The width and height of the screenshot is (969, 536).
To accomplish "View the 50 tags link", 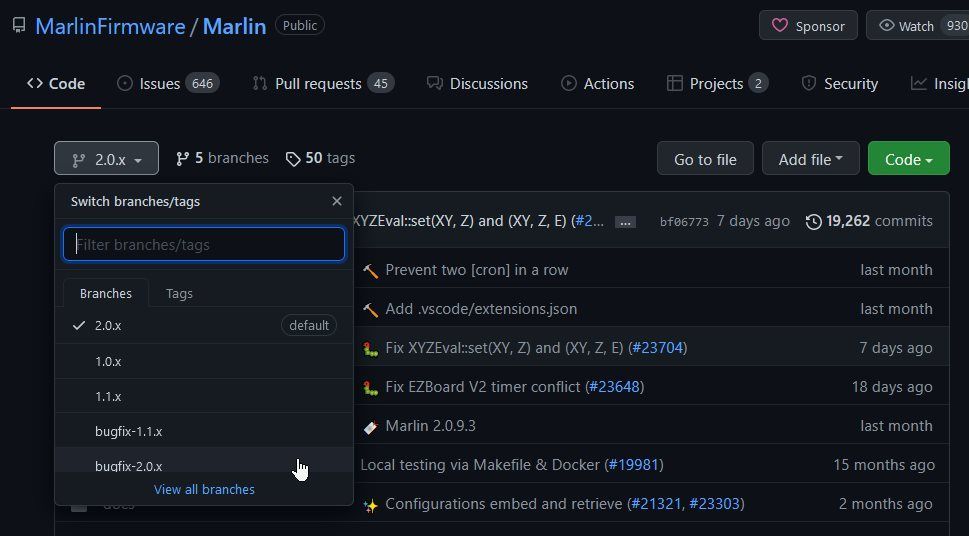I will [x=320, y=158].
